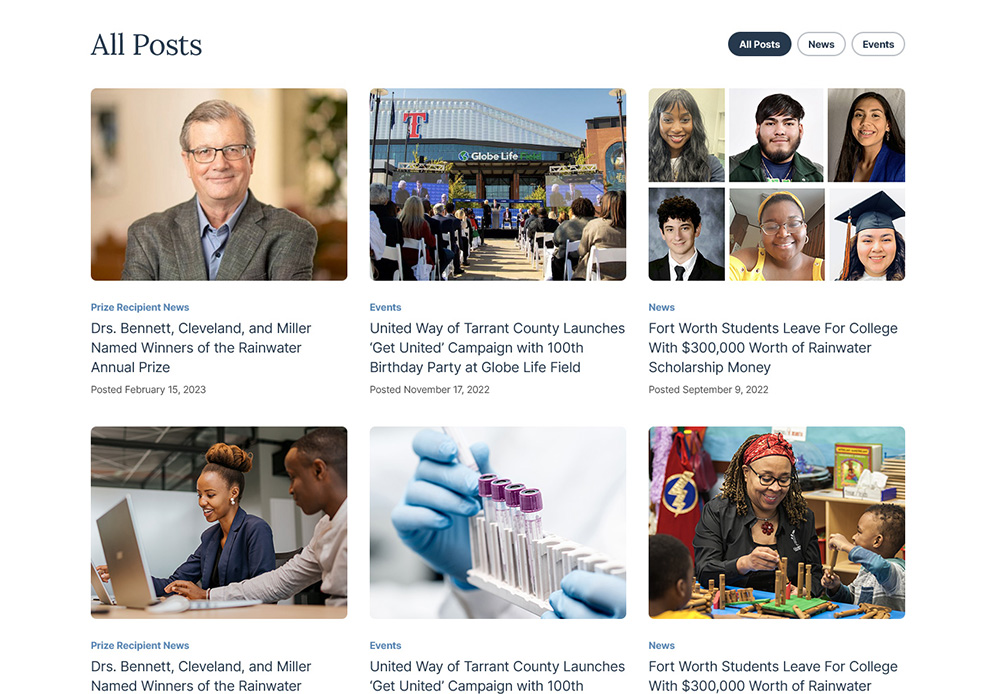
Task: Click Prize Recipient News label below the glasses man photo
Action: click(140, 307)
